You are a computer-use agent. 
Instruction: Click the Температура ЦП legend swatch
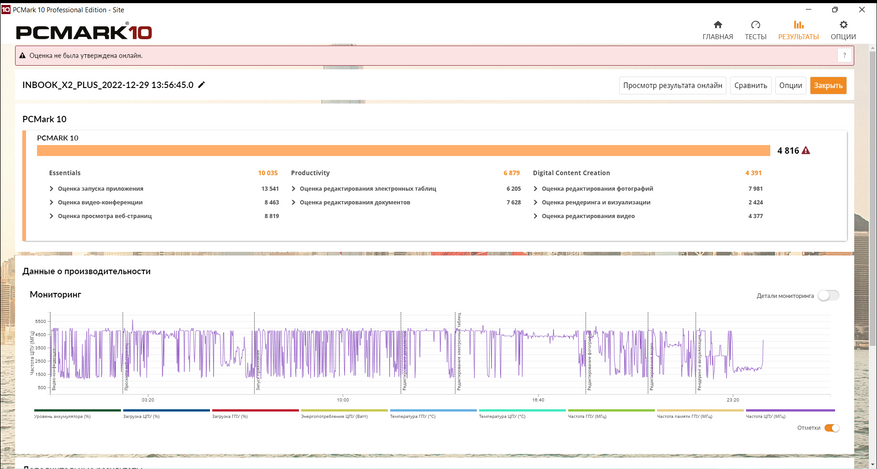coord(522,410)
